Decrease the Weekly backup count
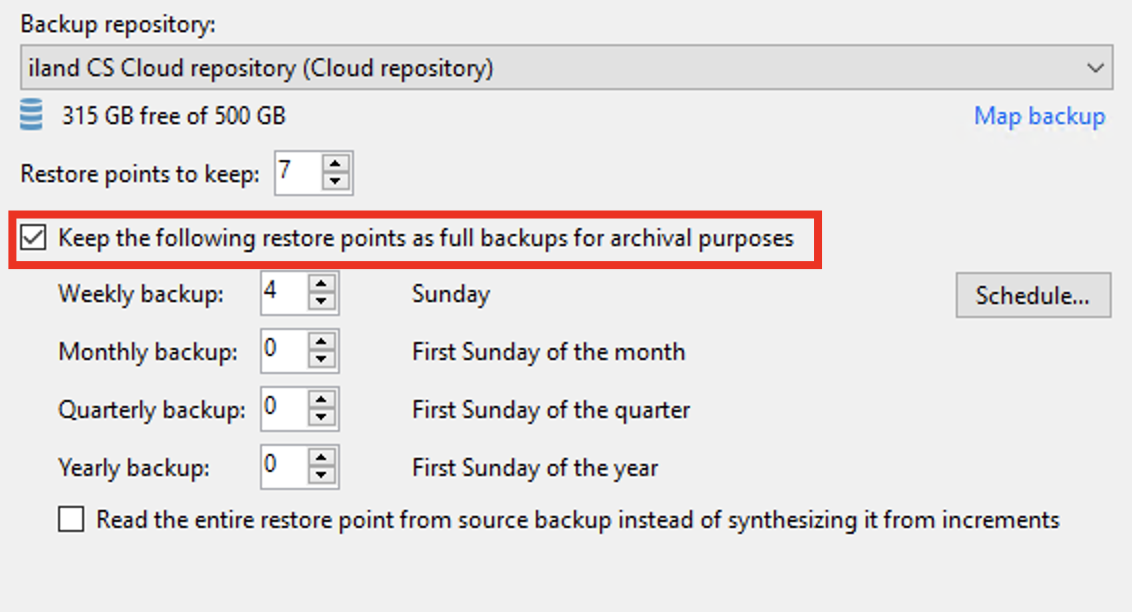This screenshot has height=612, width=1132. tap(321, 304)
